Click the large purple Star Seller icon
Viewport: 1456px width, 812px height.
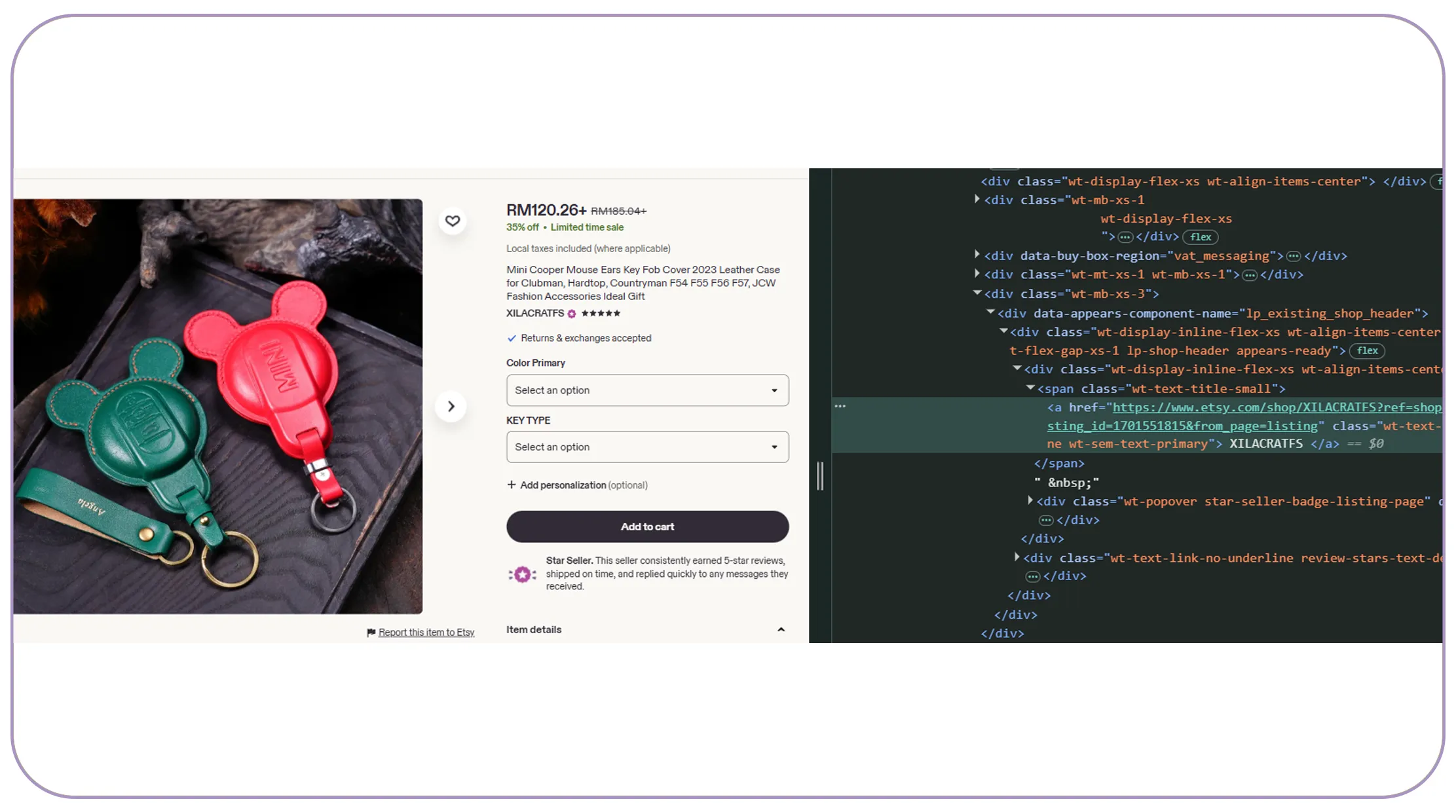click(522, 574)
